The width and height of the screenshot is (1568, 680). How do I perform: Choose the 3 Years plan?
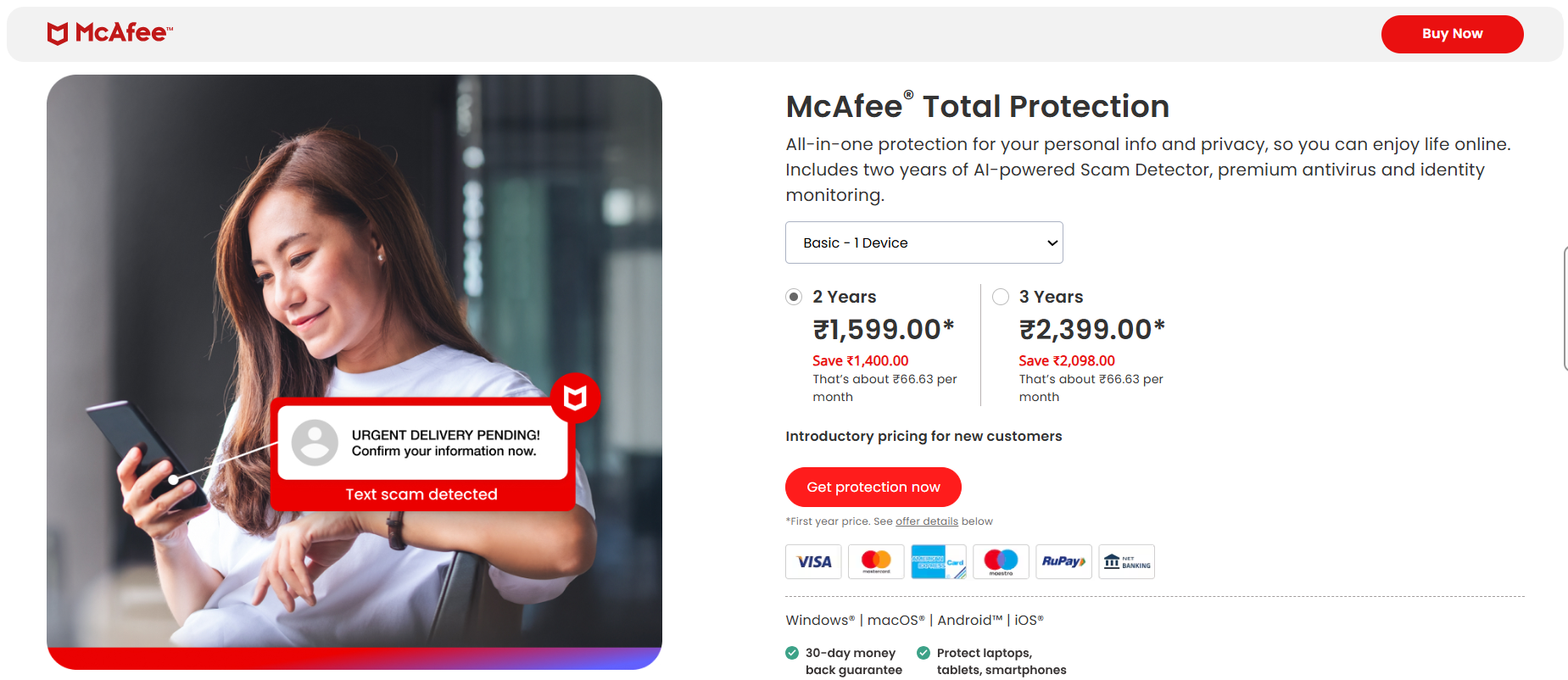click(1001, 297)
